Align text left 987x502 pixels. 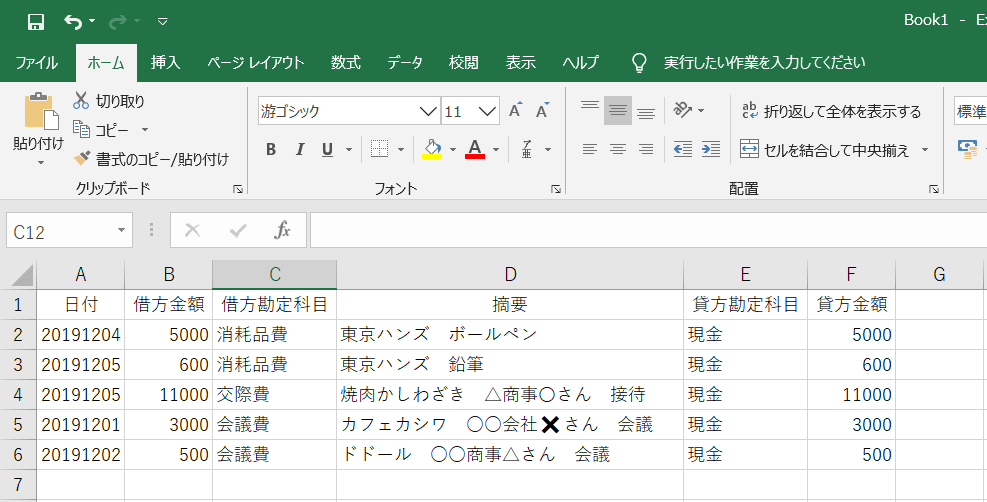pos(590,149)
